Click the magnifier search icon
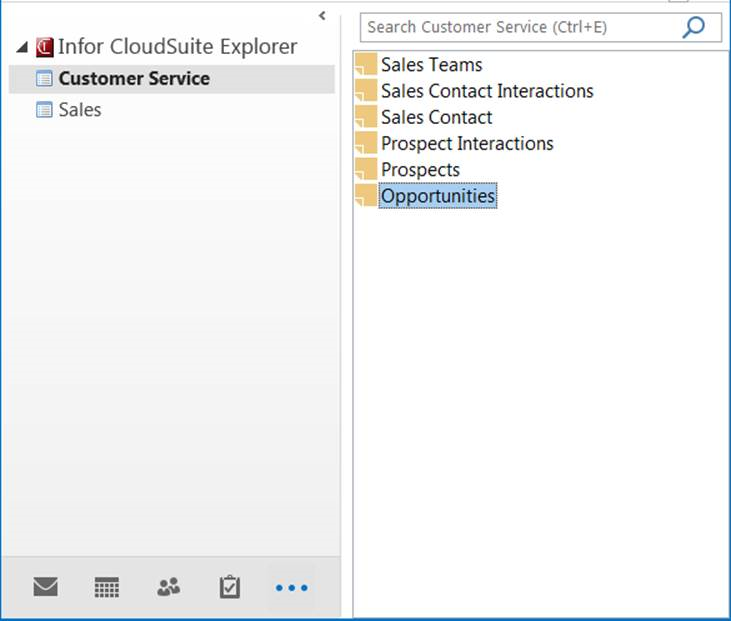 click(x=693, y=27)
